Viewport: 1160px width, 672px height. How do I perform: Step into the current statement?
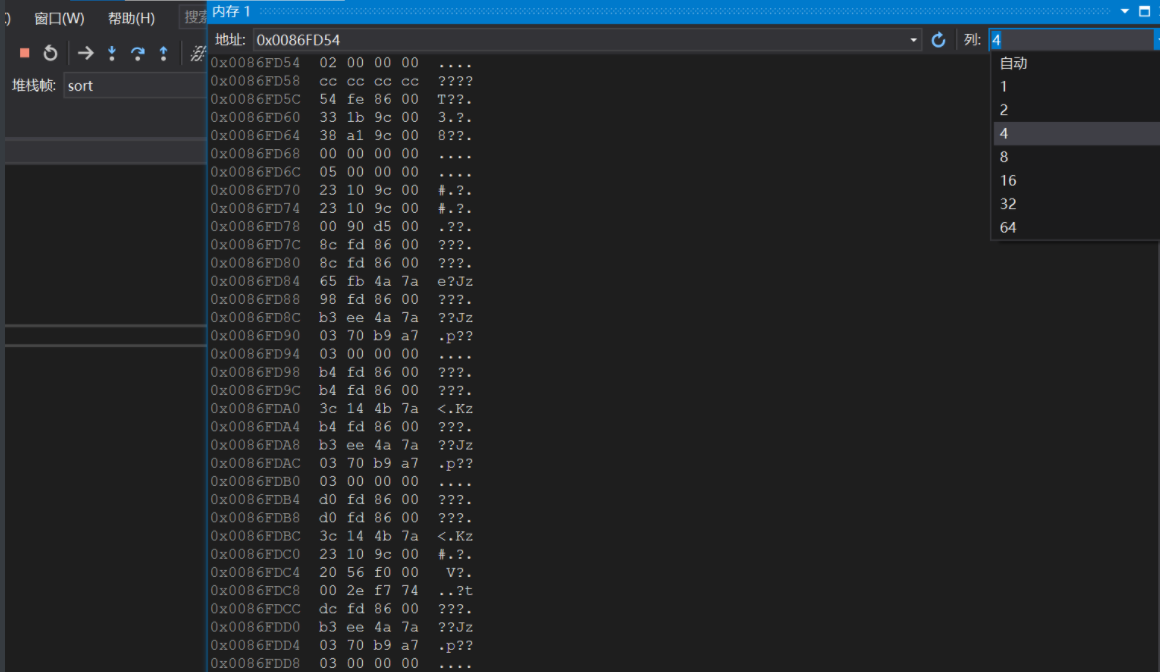tap(112, 53)
